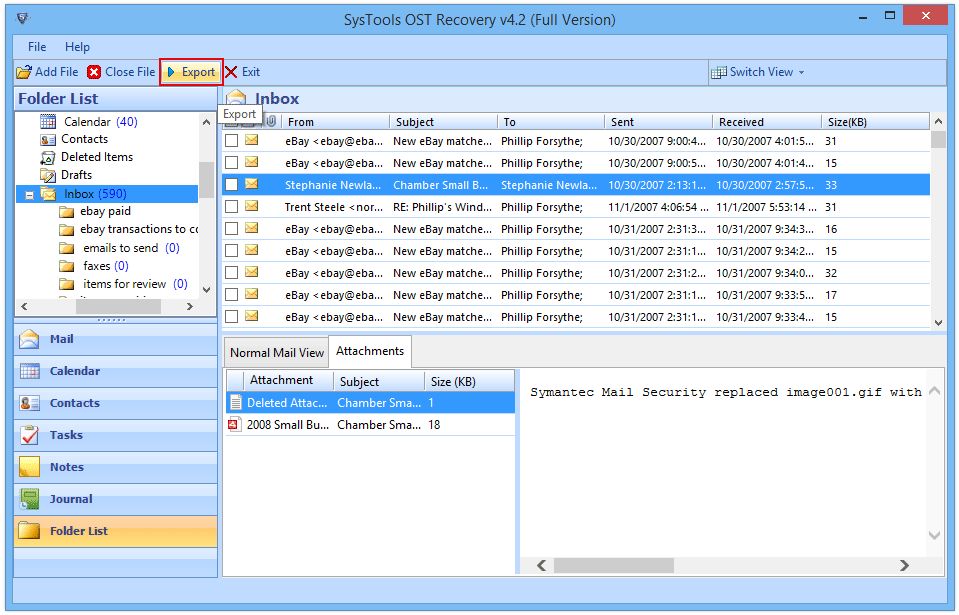Switch to the Calendar navigation section

pos(115,371)
